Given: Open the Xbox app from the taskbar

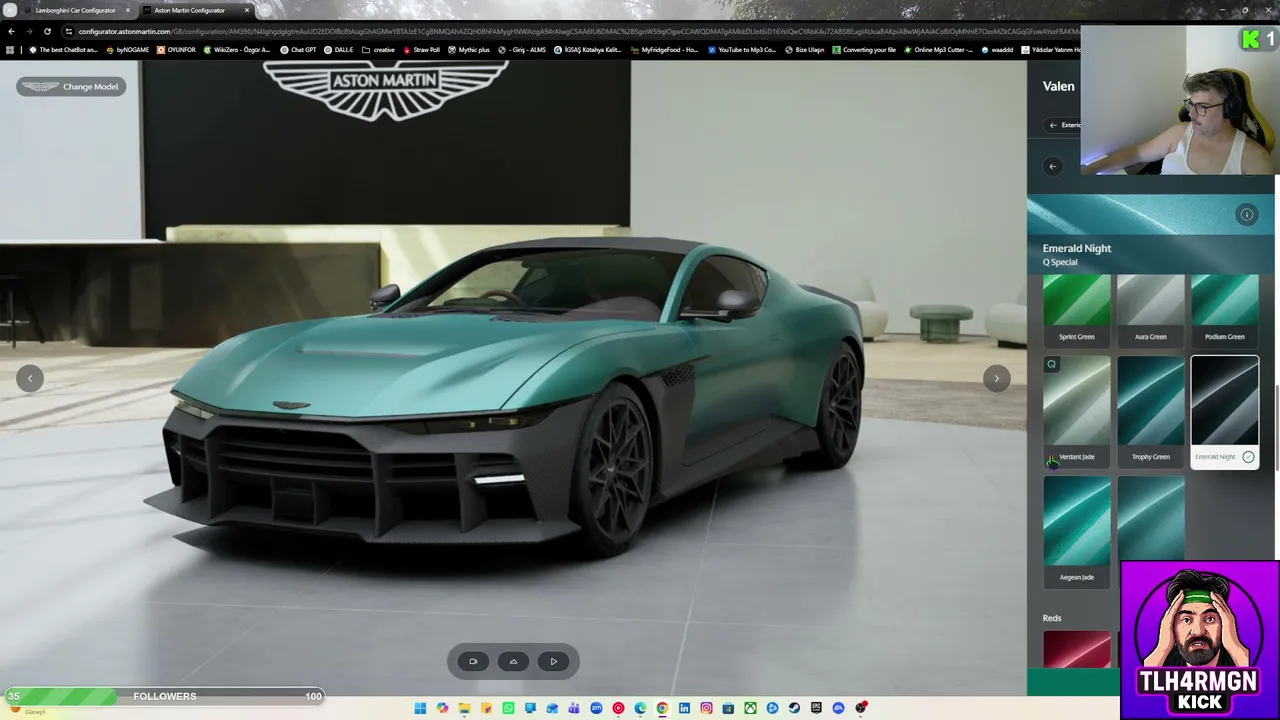Looking at the screenshot, I should (750, 708).
